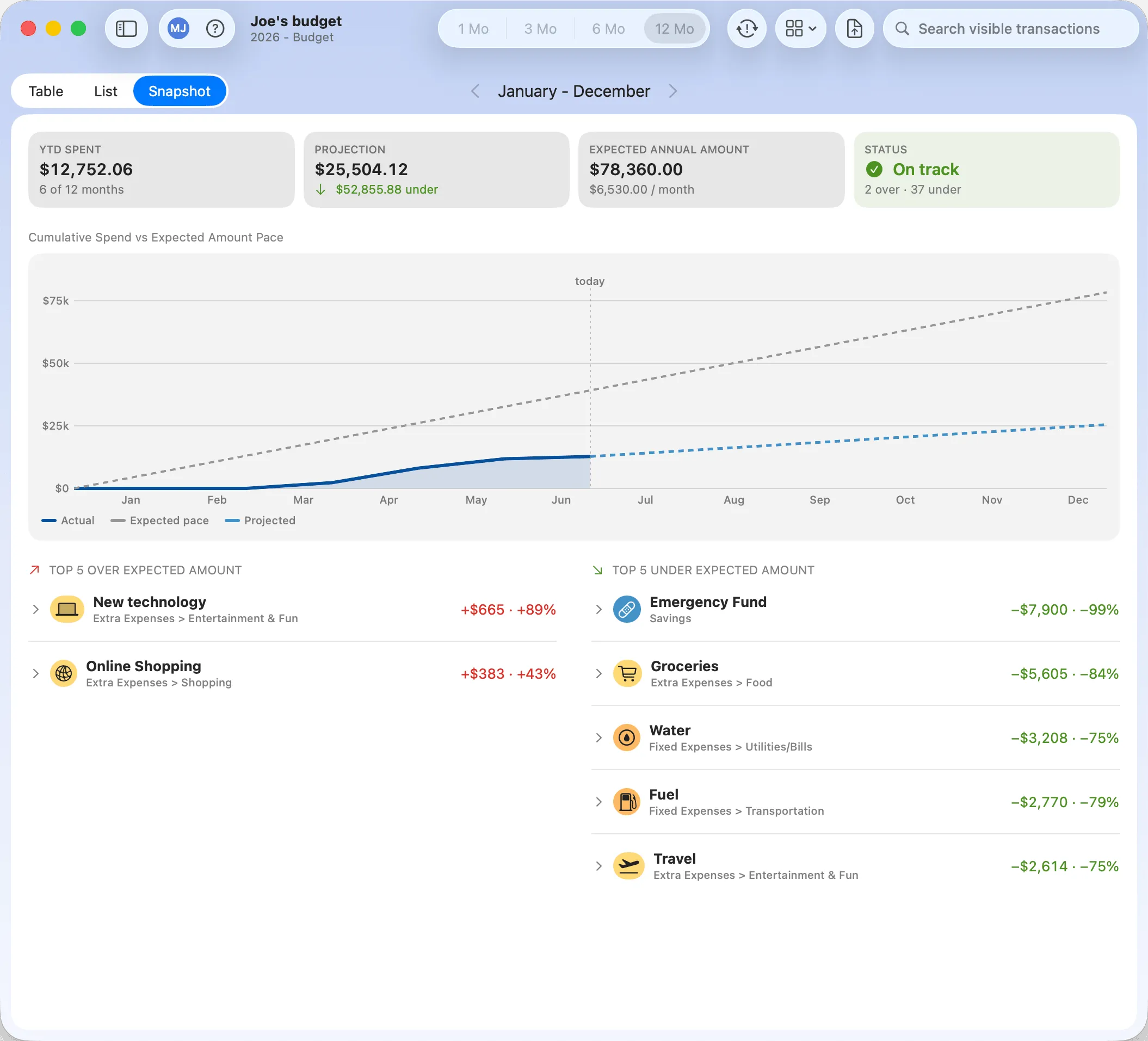Select the 12 Mo range
This screenshot has width=1148, height=1041.
coord(674,28)
